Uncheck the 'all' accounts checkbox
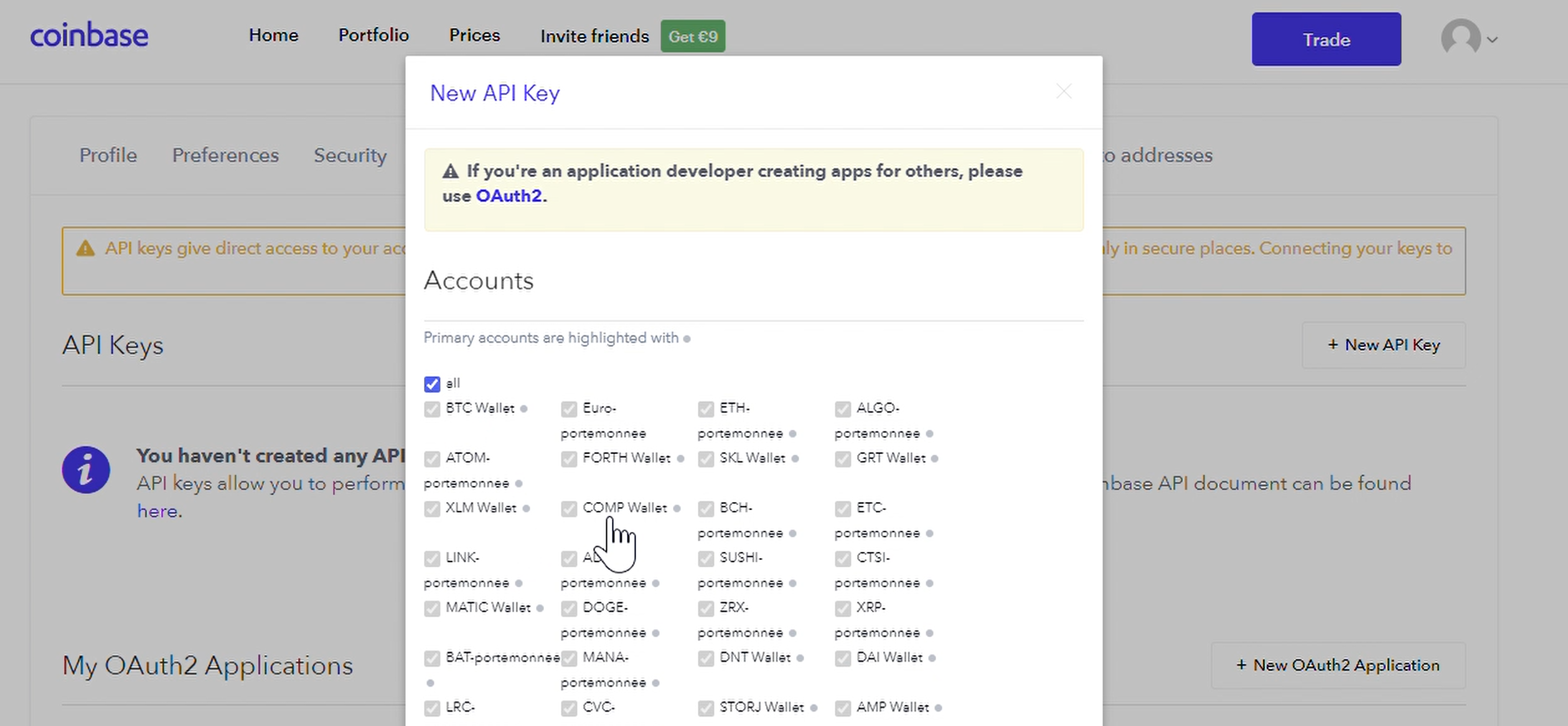 click(x=432, y=384)
